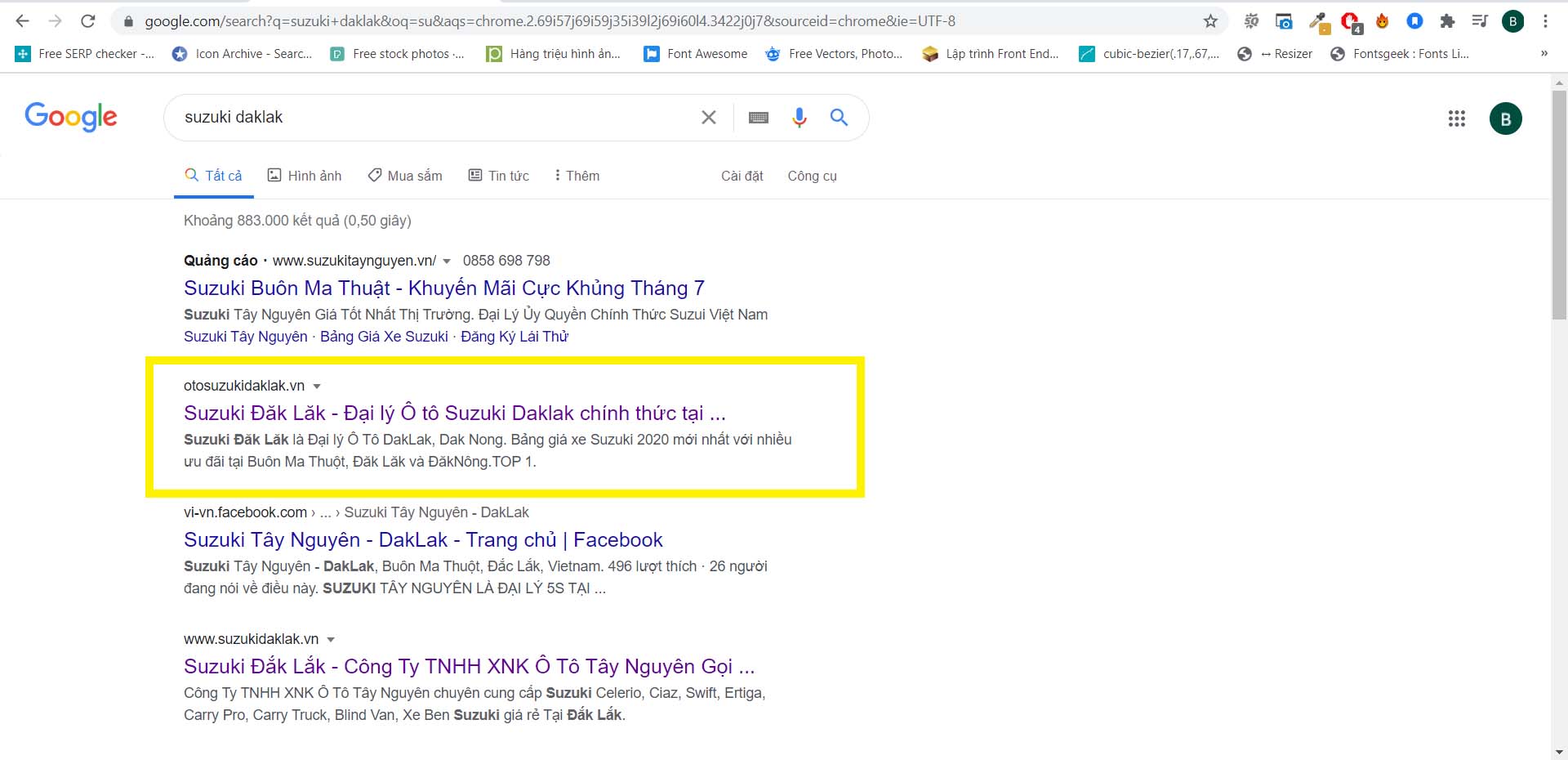Click the browser address bar URL
The height and width of the screenshot is (760, 1568).
click(x=550, y=21)
